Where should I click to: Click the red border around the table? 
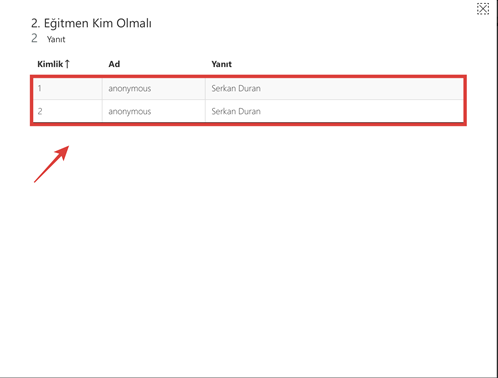pos(248,77)
